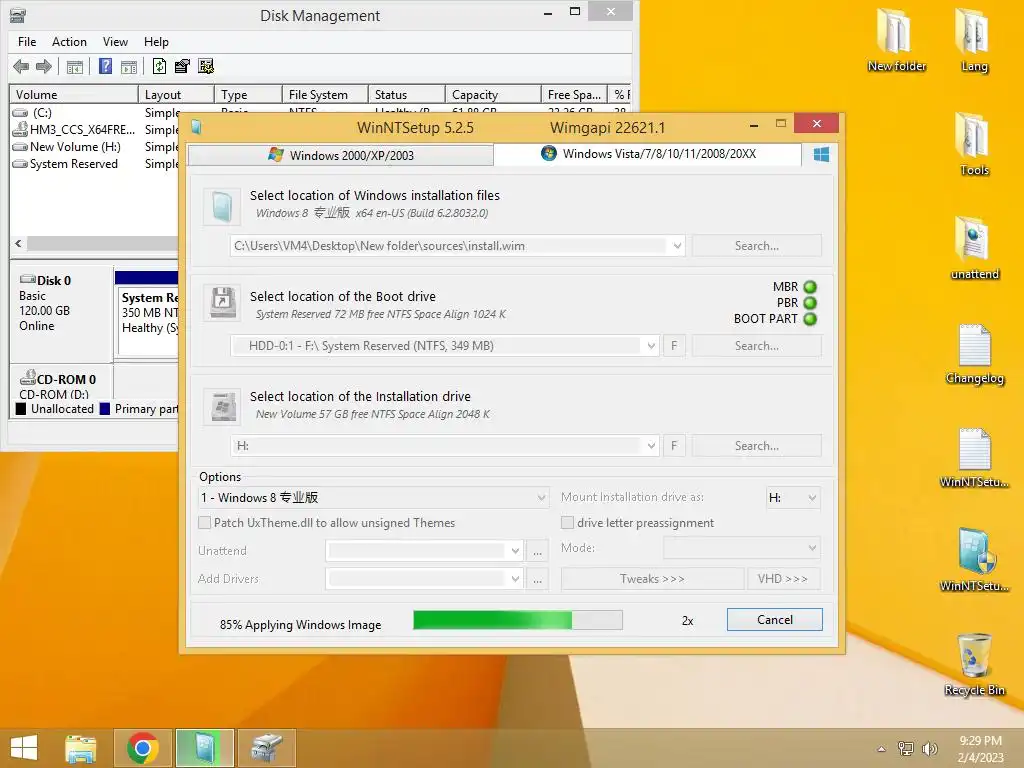Viewport: 1024px width, 768px height.
Task: Select the (C:) volume row
Action: pos(93,113)
